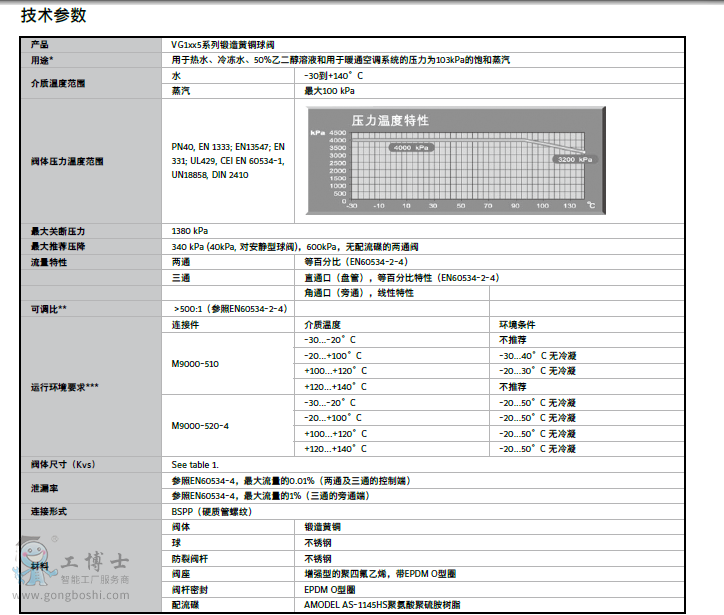Click the 3200 kPa label on chart
The height and width of the screenshot is (615, 724).
573,159
